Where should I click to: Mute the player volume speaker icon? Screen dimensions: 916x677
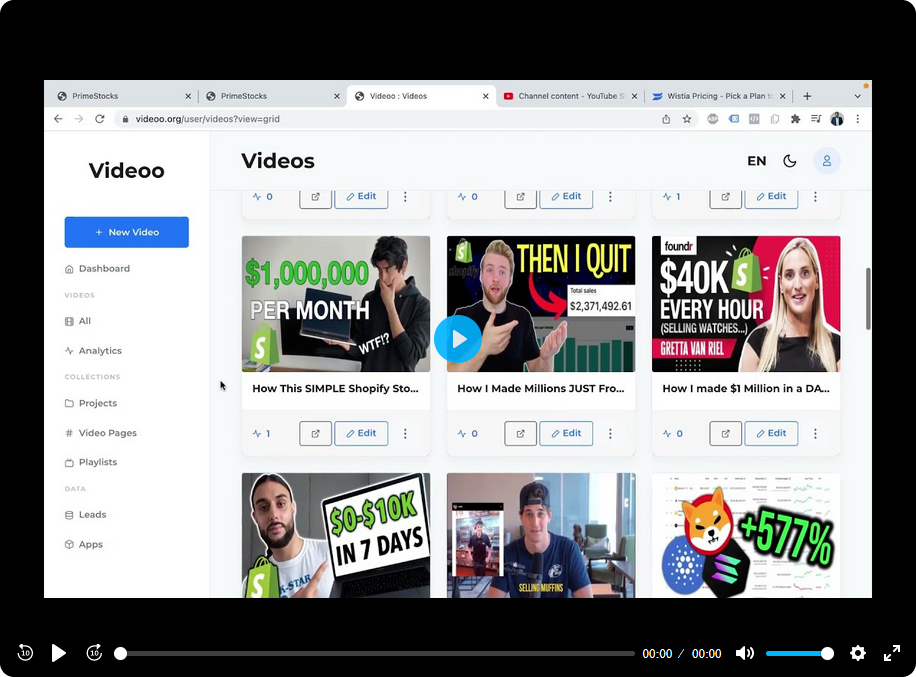[x=744, y=653]
